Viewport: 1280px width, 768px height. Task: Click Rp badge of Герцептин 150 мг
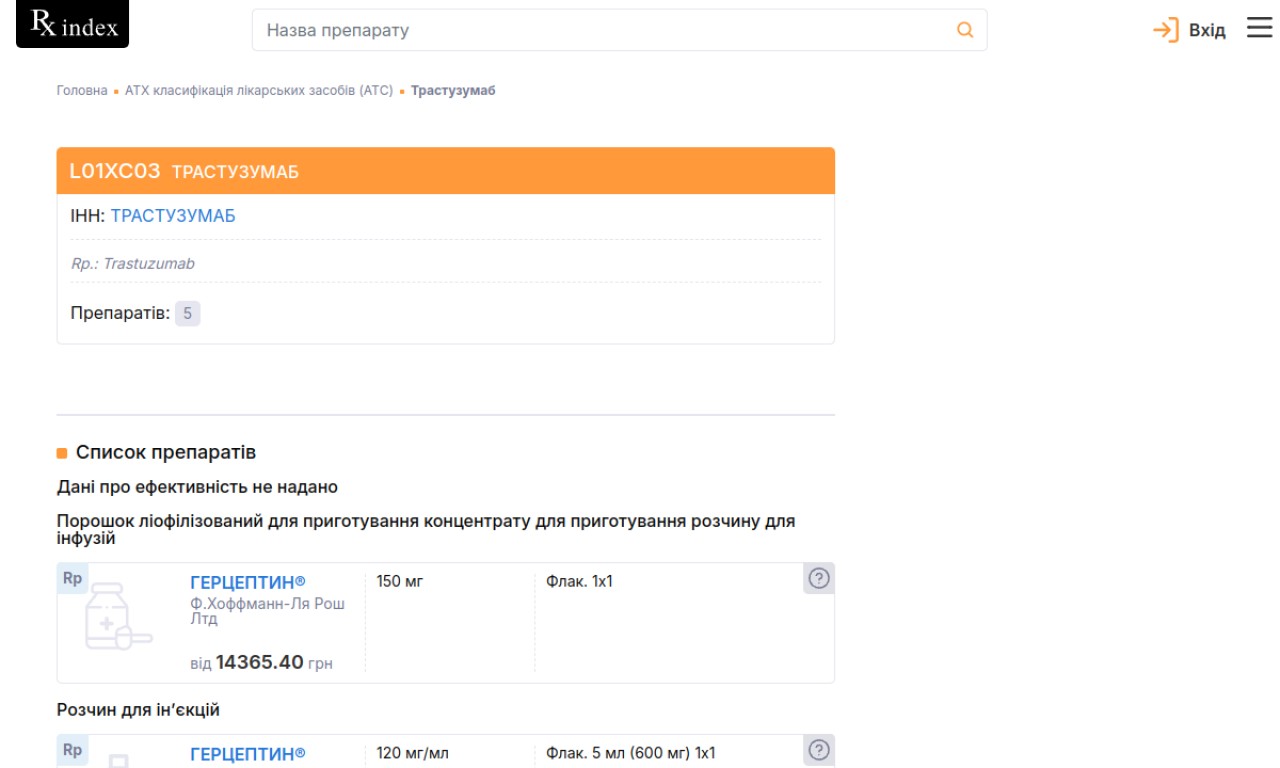pyautogui.click(x=73, y=579)
